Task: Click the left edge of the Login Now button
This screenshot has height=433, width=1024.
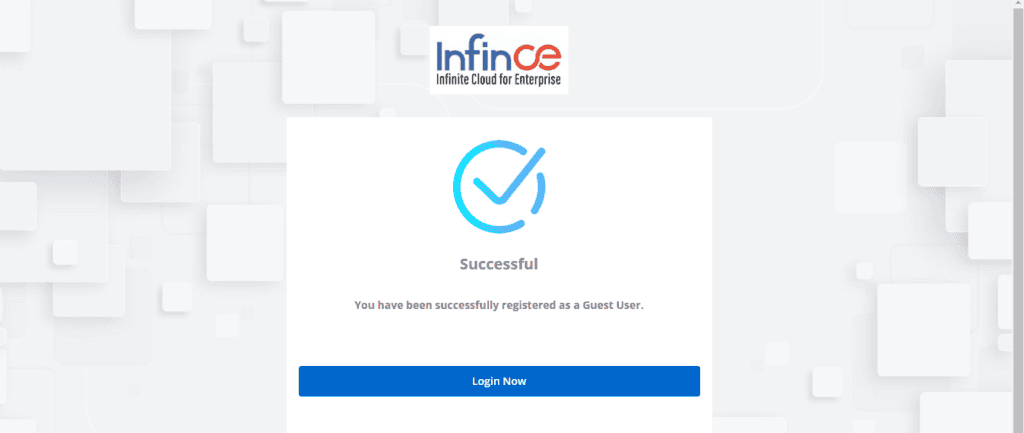Action: [304, 381]
